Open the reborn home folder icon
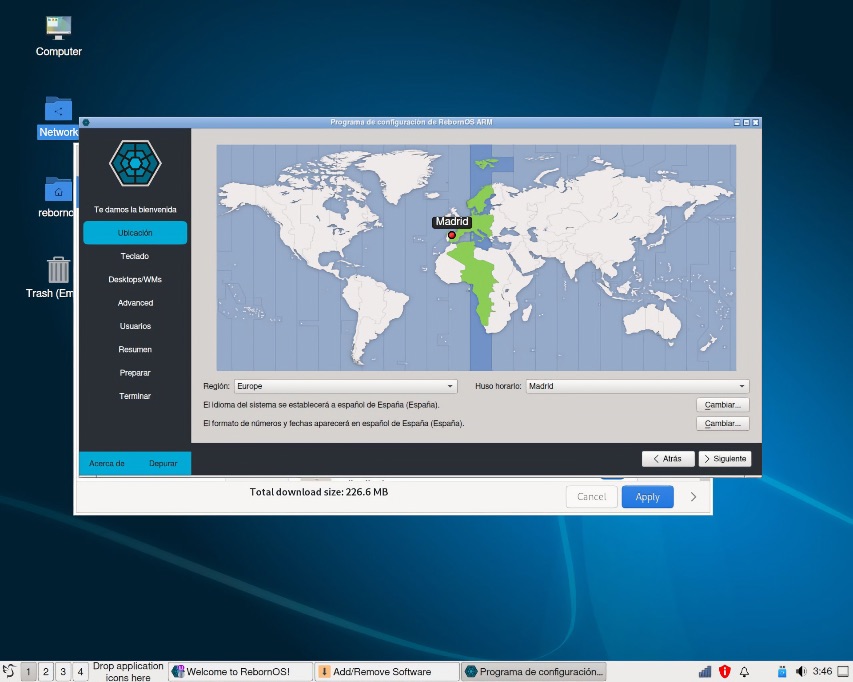 (x=58, y=197)
